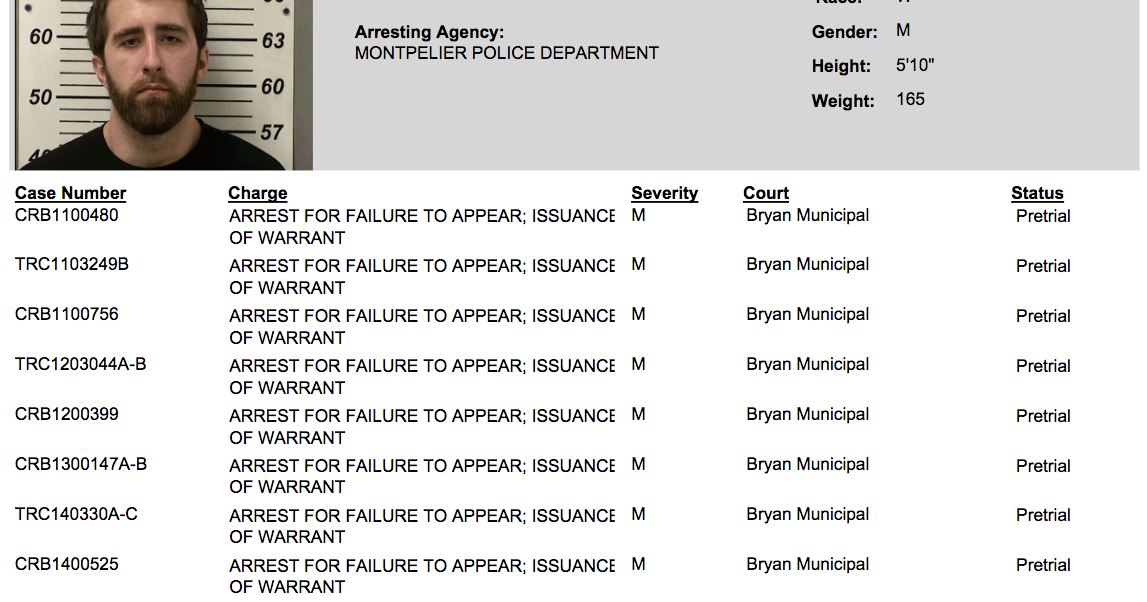Click Bryan Municipal court for CRB1400525

coord(808,565)
